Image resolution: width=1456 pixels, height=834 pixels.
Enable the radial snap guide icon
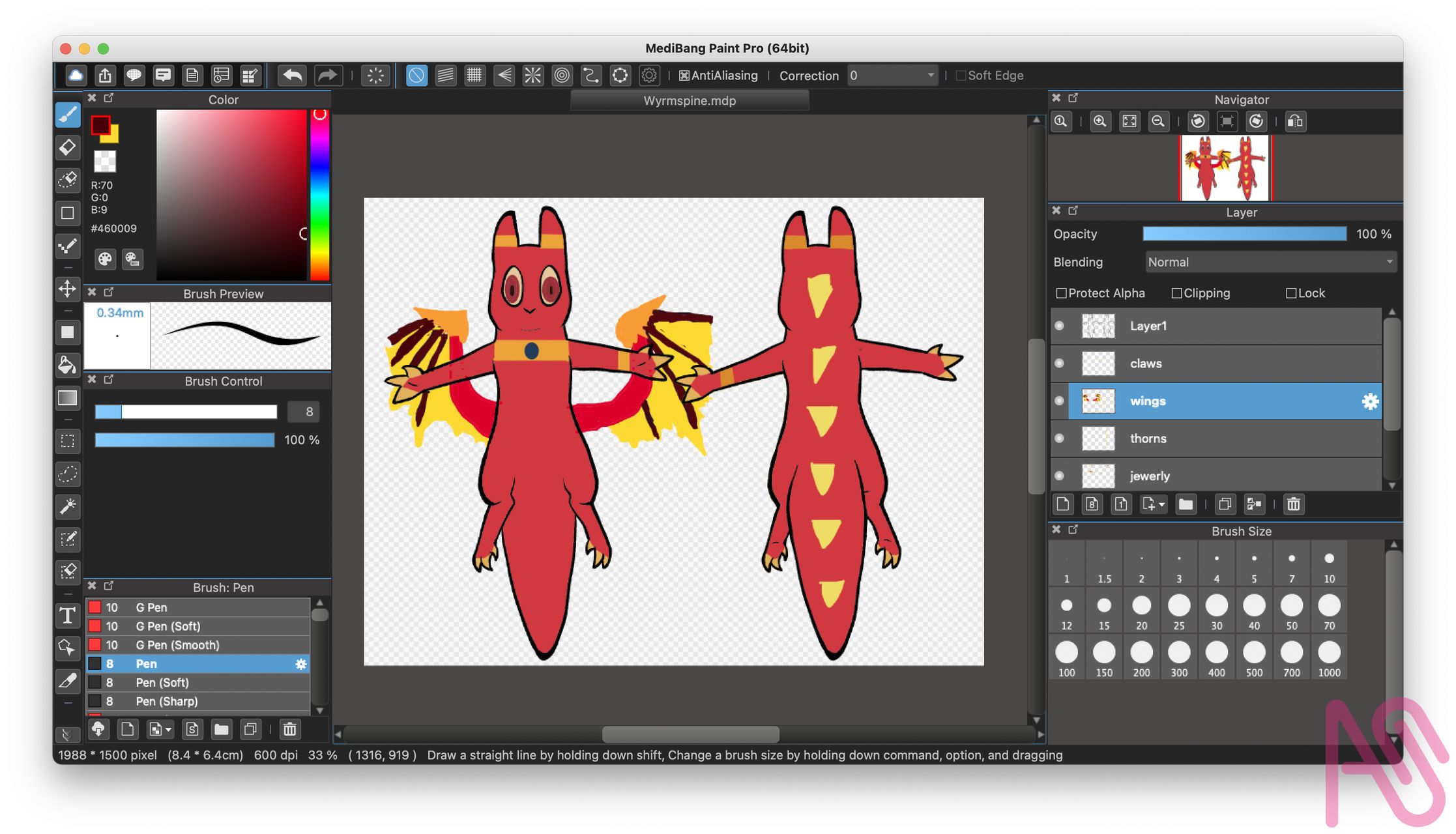pos(532,76)
